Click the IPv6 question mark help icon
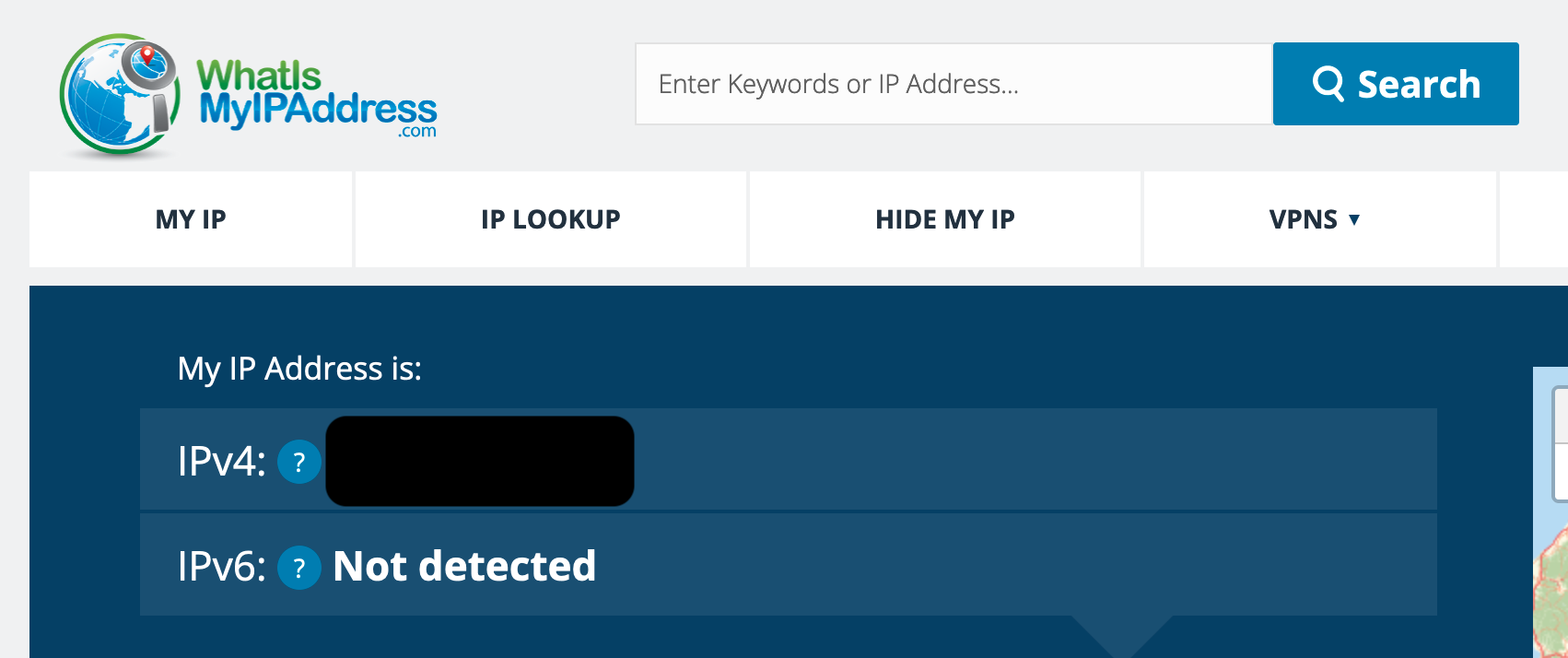Screen dimensions: 1568x658 pyautogui.click(x=299, y=567)
